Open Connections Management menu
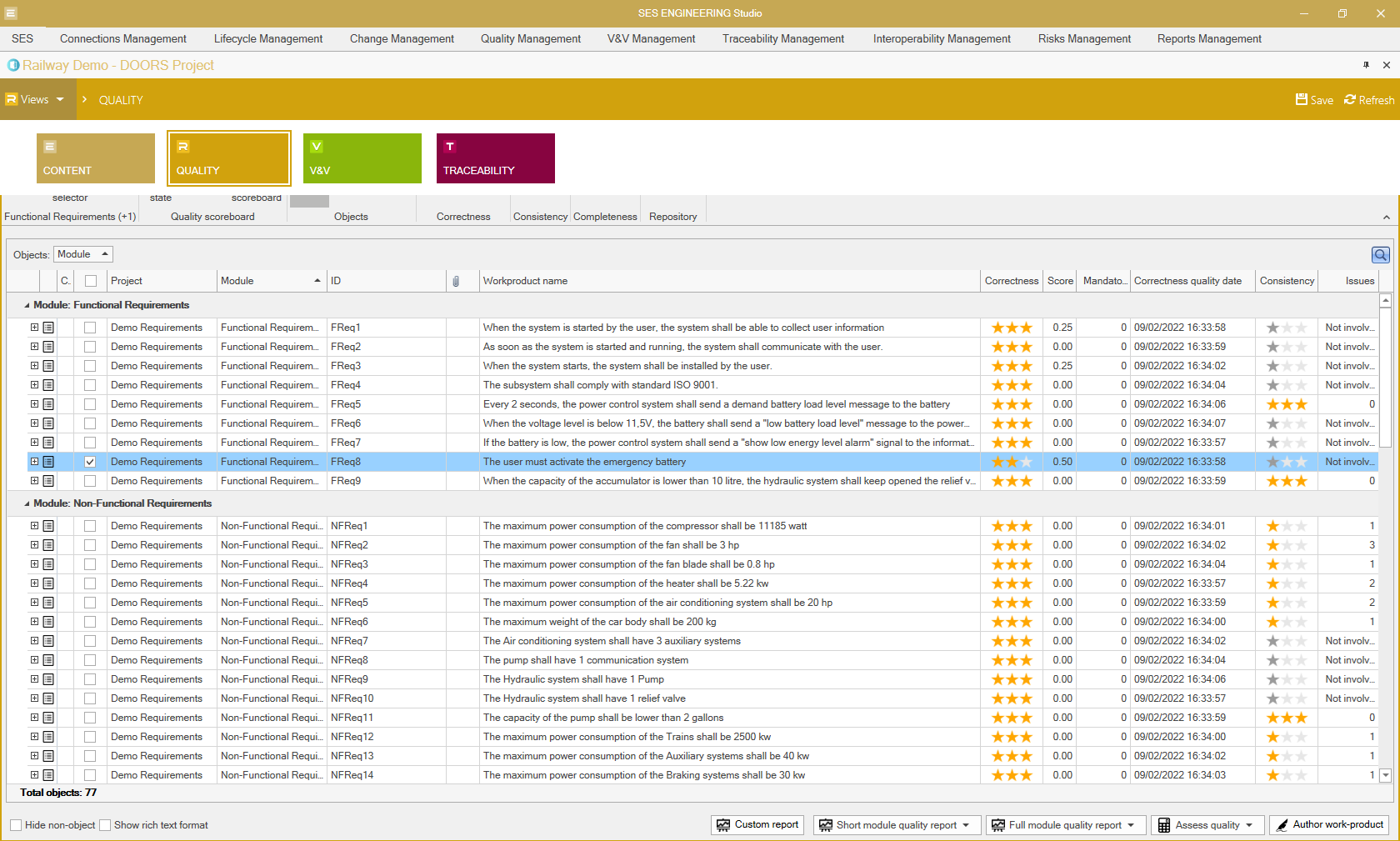Viewport: 1400px width, 841px height. (123, 39)
